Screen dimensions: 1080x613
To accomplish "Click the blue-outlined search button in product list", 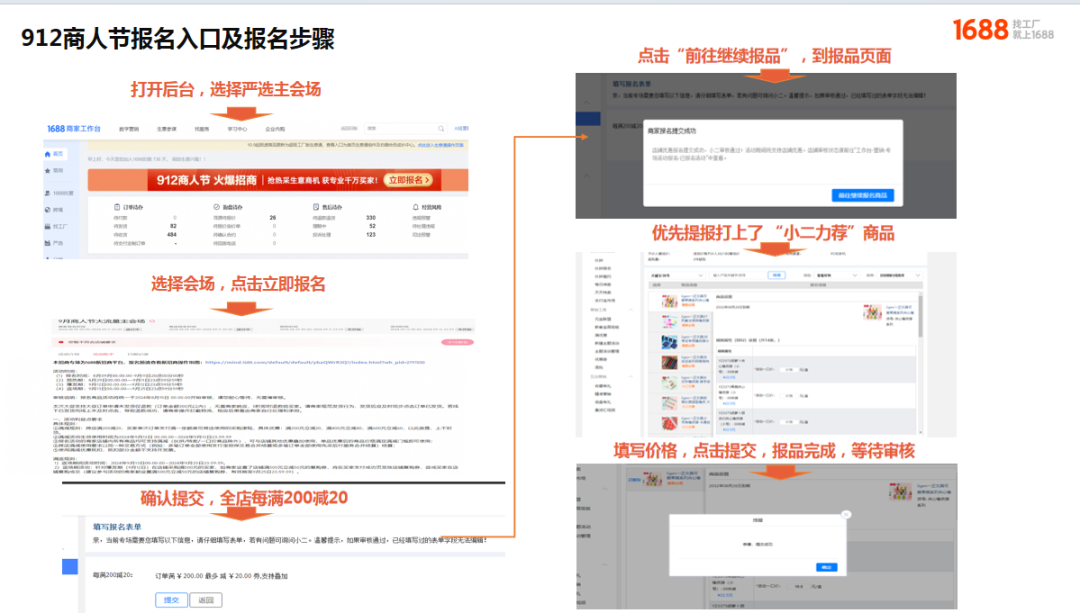I will [777, 275].
